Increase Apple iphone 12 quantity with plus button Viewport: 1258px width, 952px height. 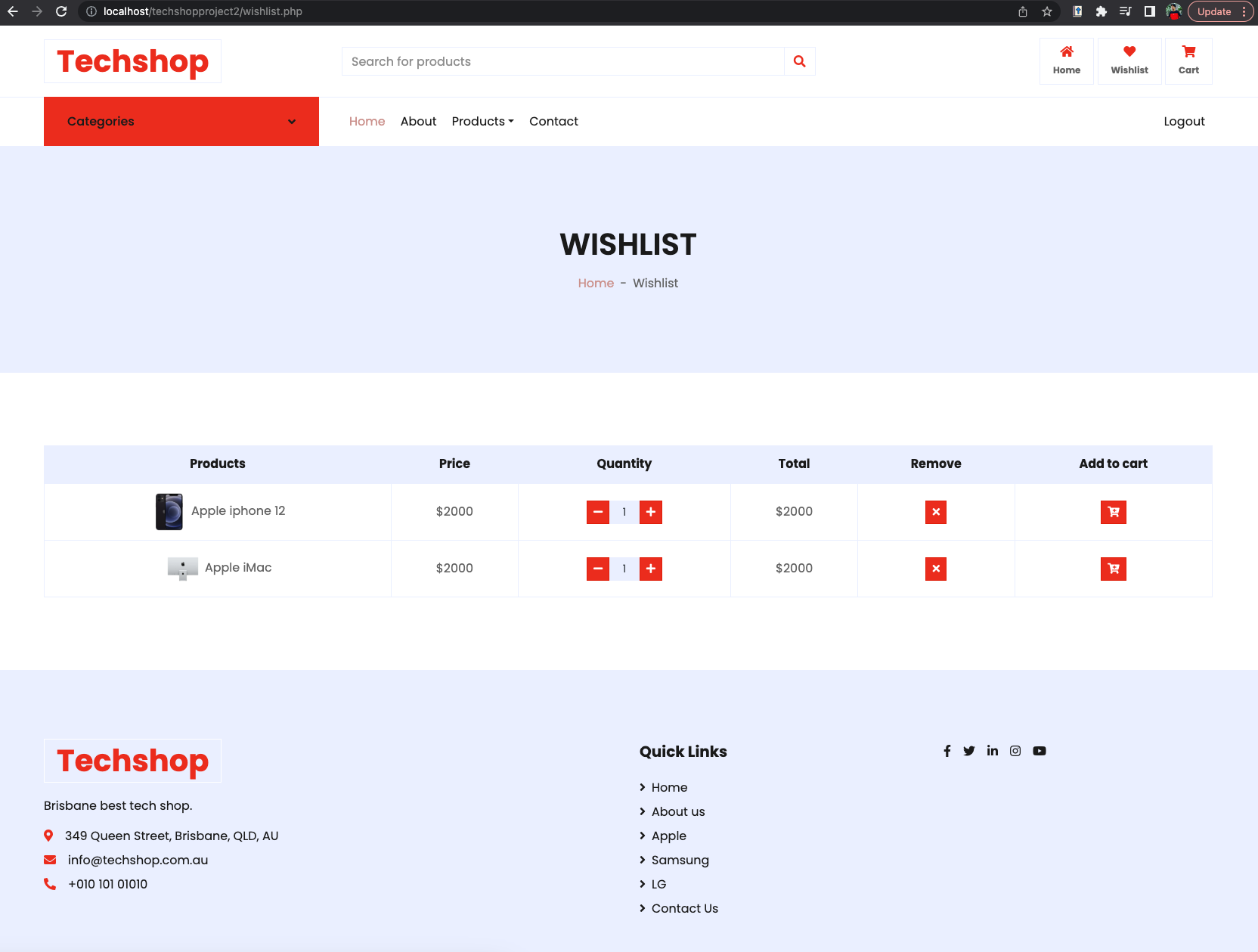pos(650,512)
